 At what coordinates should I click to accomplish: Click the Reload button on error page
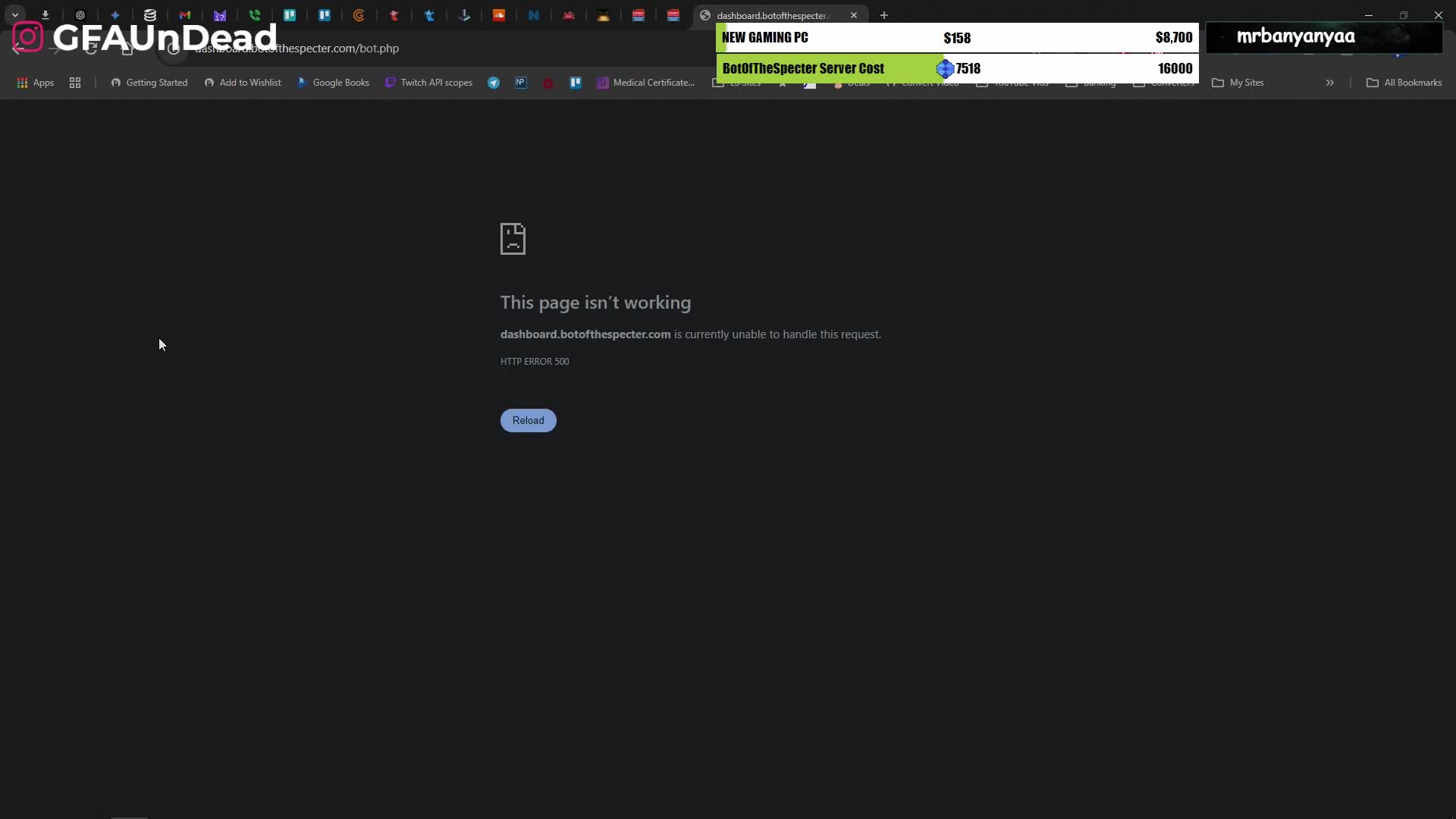coord(529,420)
